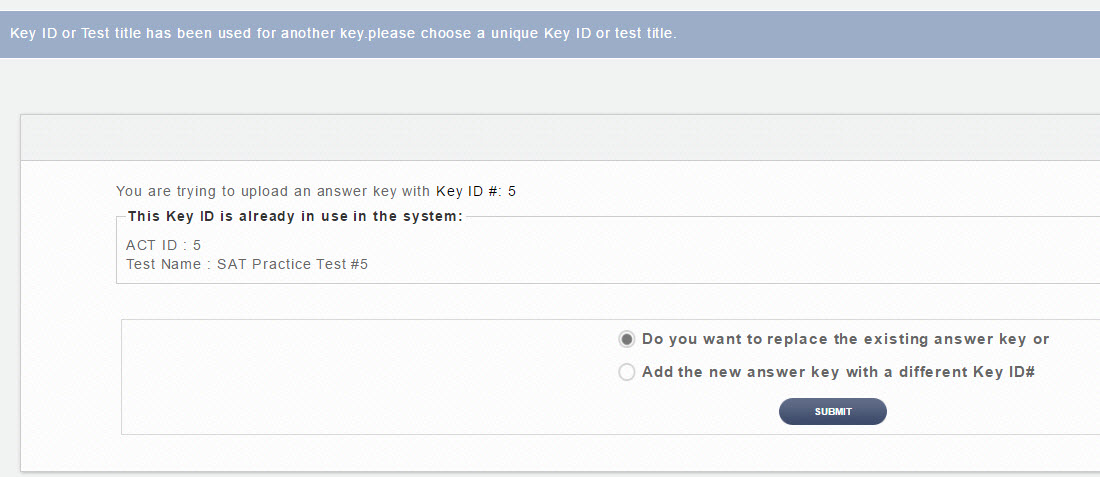Click the empty gray panel header bar
Screen dimensions: 1100x477
[x=560, y=137]
